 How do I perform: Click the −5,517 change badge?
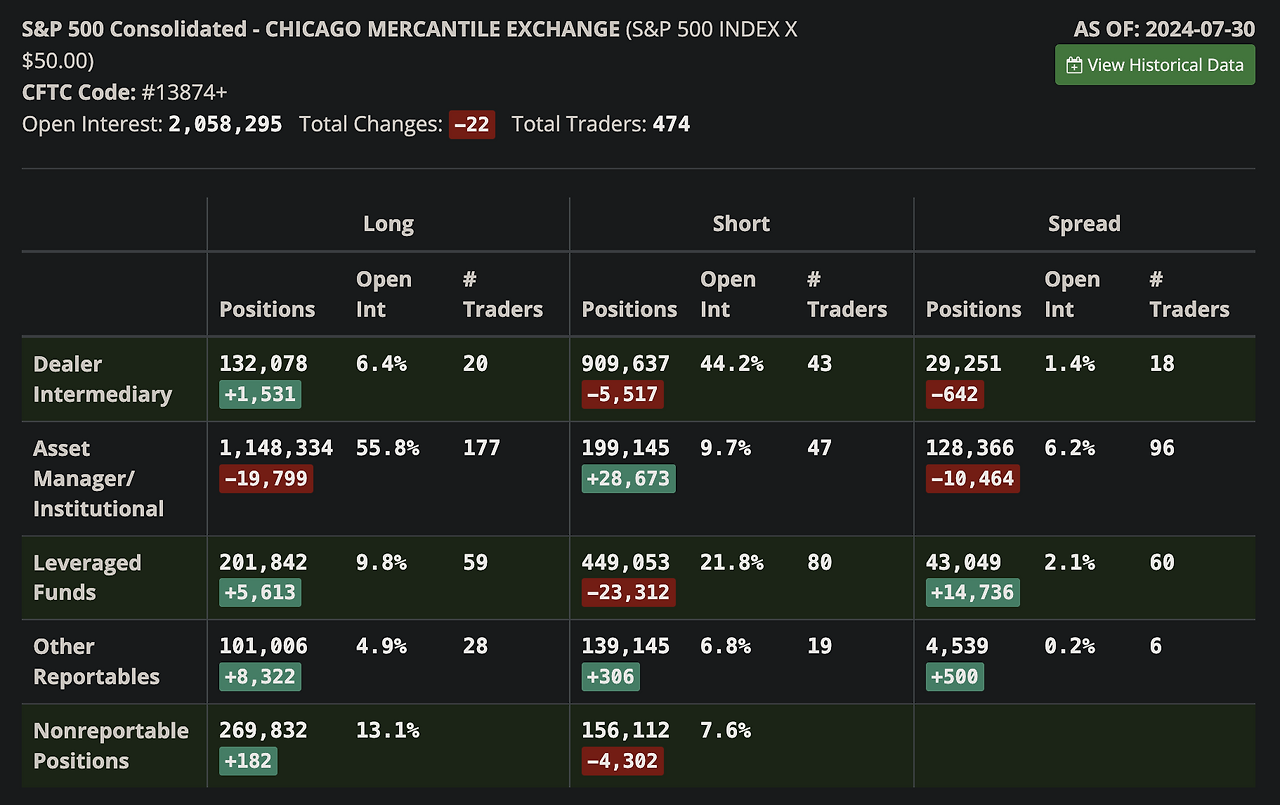pos(622,394)
